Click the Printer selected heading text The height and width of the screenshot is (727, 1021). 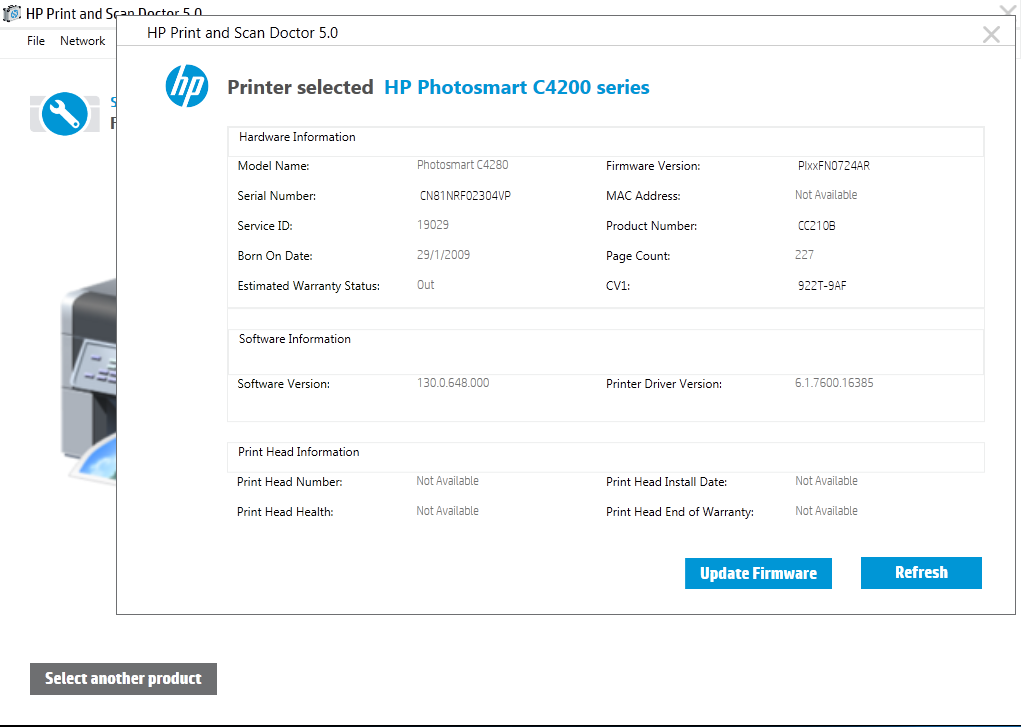tap(300, 87)
